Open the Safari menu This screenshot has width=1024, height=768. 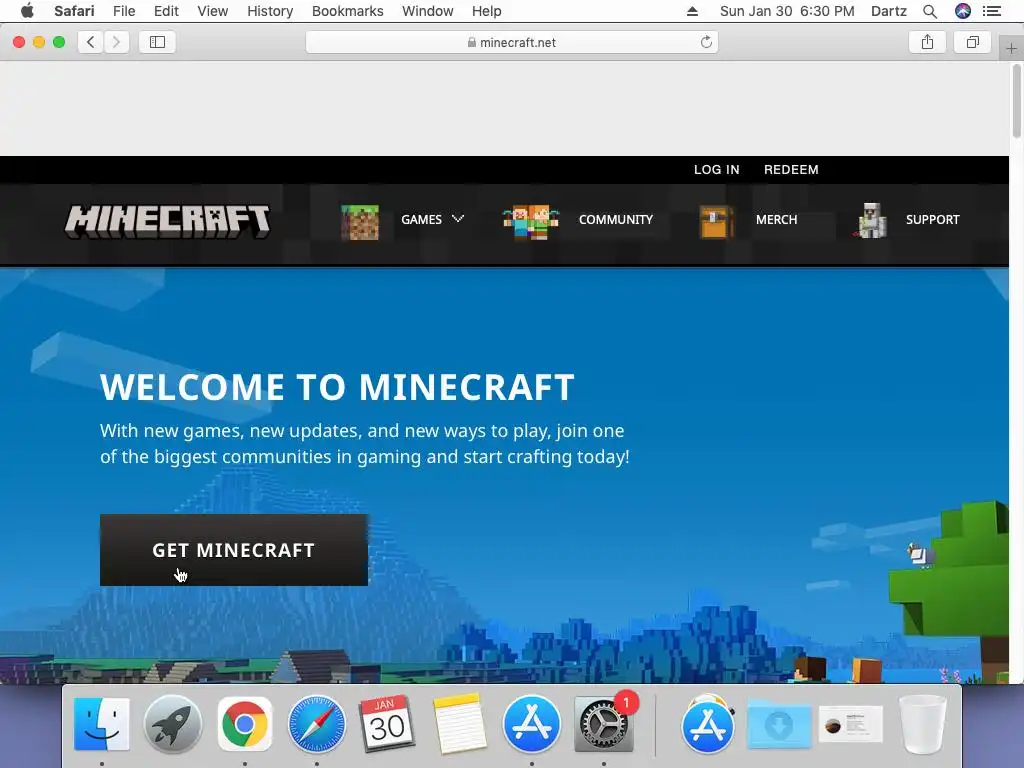coord(74,11)
